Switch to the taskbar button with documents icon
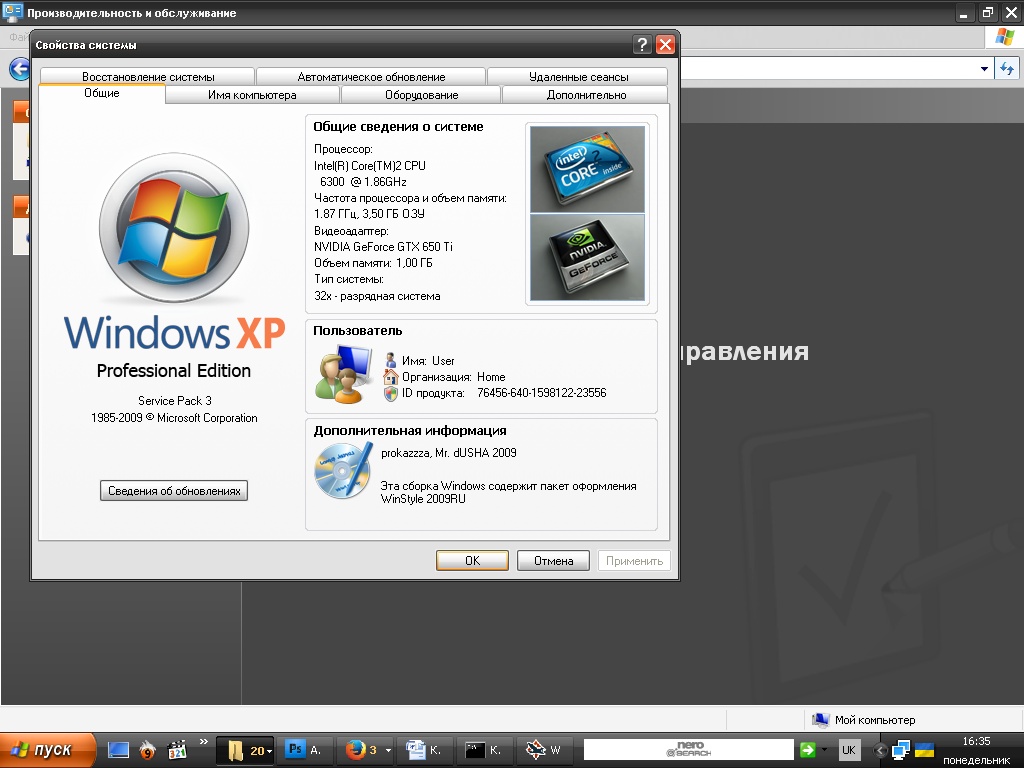 (423, 750)
